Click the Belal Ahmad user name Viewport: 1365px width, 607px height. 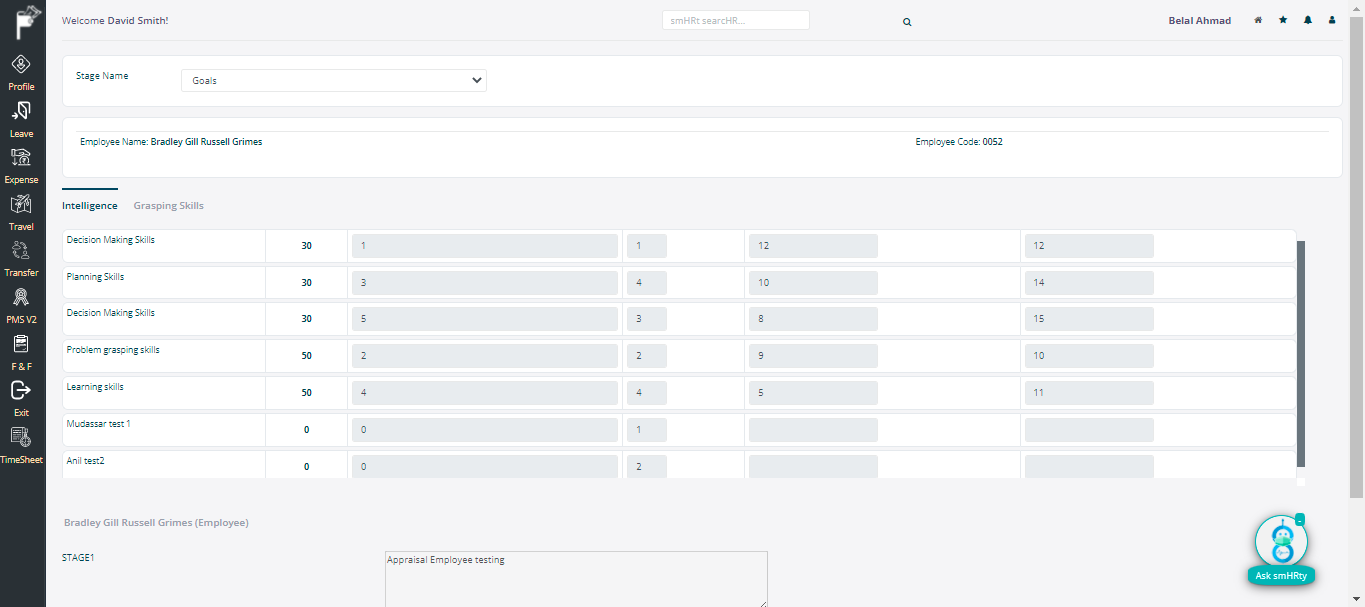pyautogui.click(x=1199, y=21)
